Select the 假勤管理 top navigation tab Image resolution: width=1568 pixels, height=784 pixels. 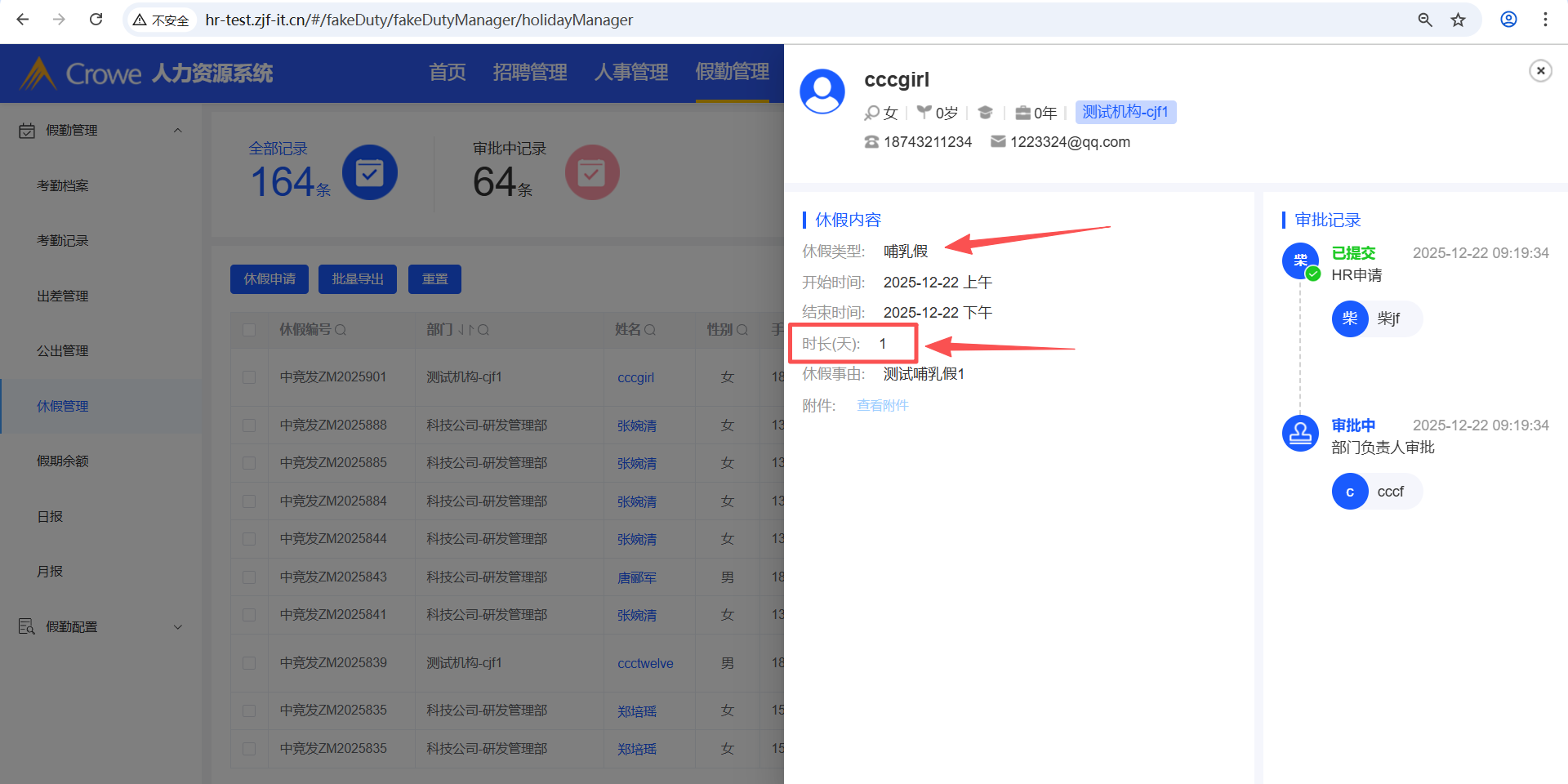click(x=733, y=73)
